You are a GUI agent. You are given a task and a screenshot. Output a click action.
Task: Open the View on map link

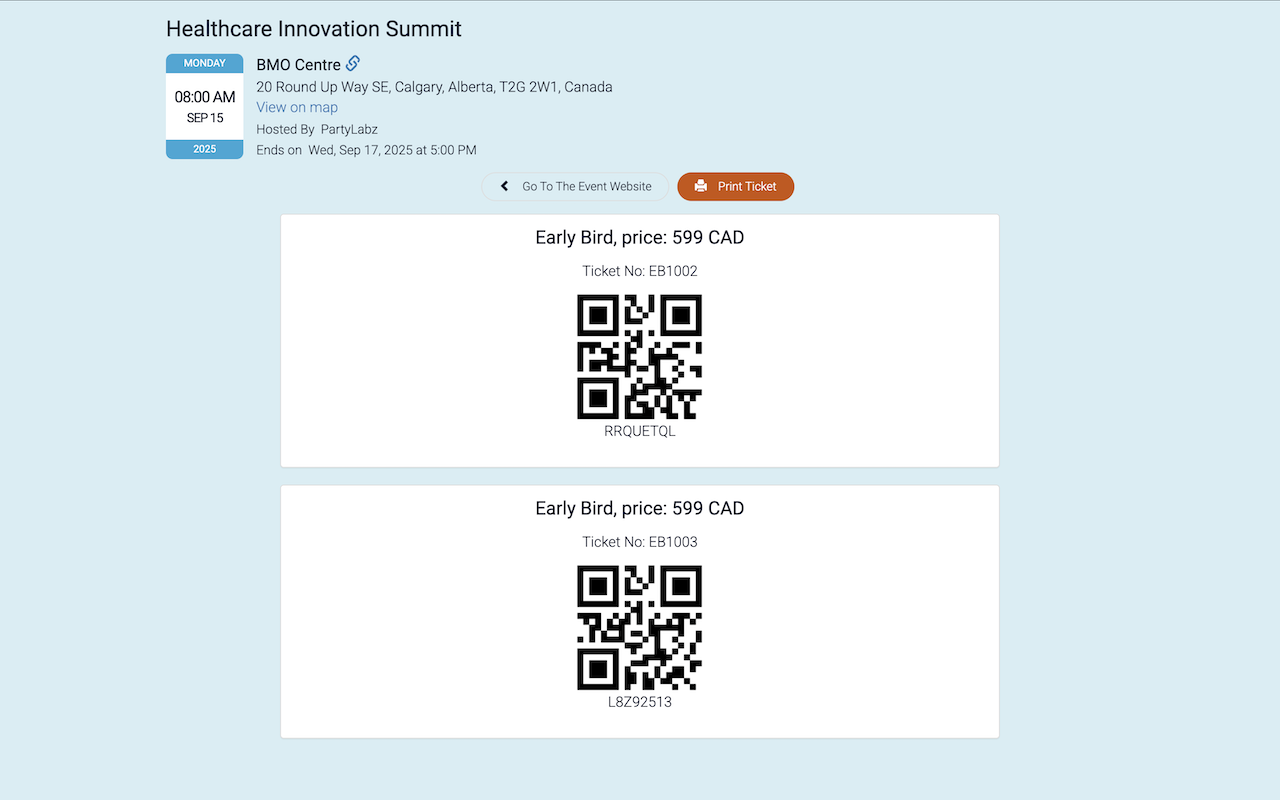click(297, 107)
